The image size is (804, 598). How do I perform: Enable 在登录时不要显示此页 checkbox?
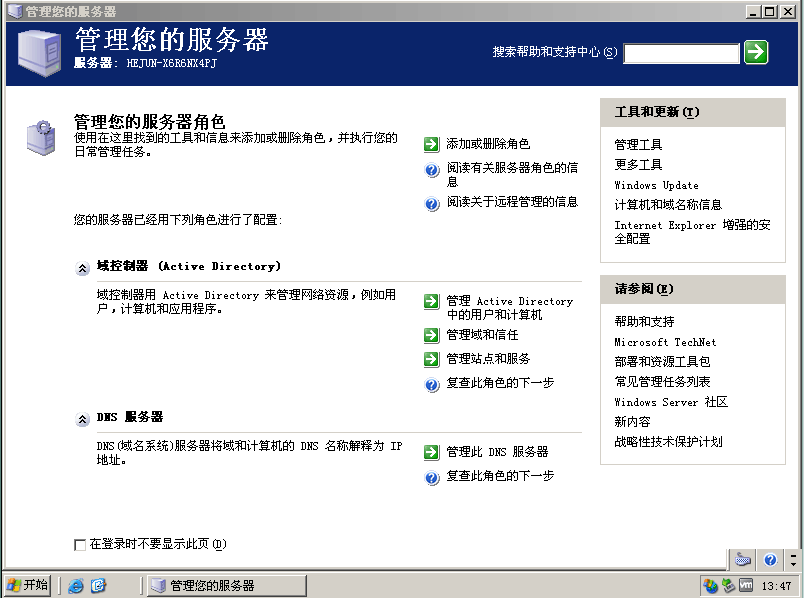(x=80, y=545)
